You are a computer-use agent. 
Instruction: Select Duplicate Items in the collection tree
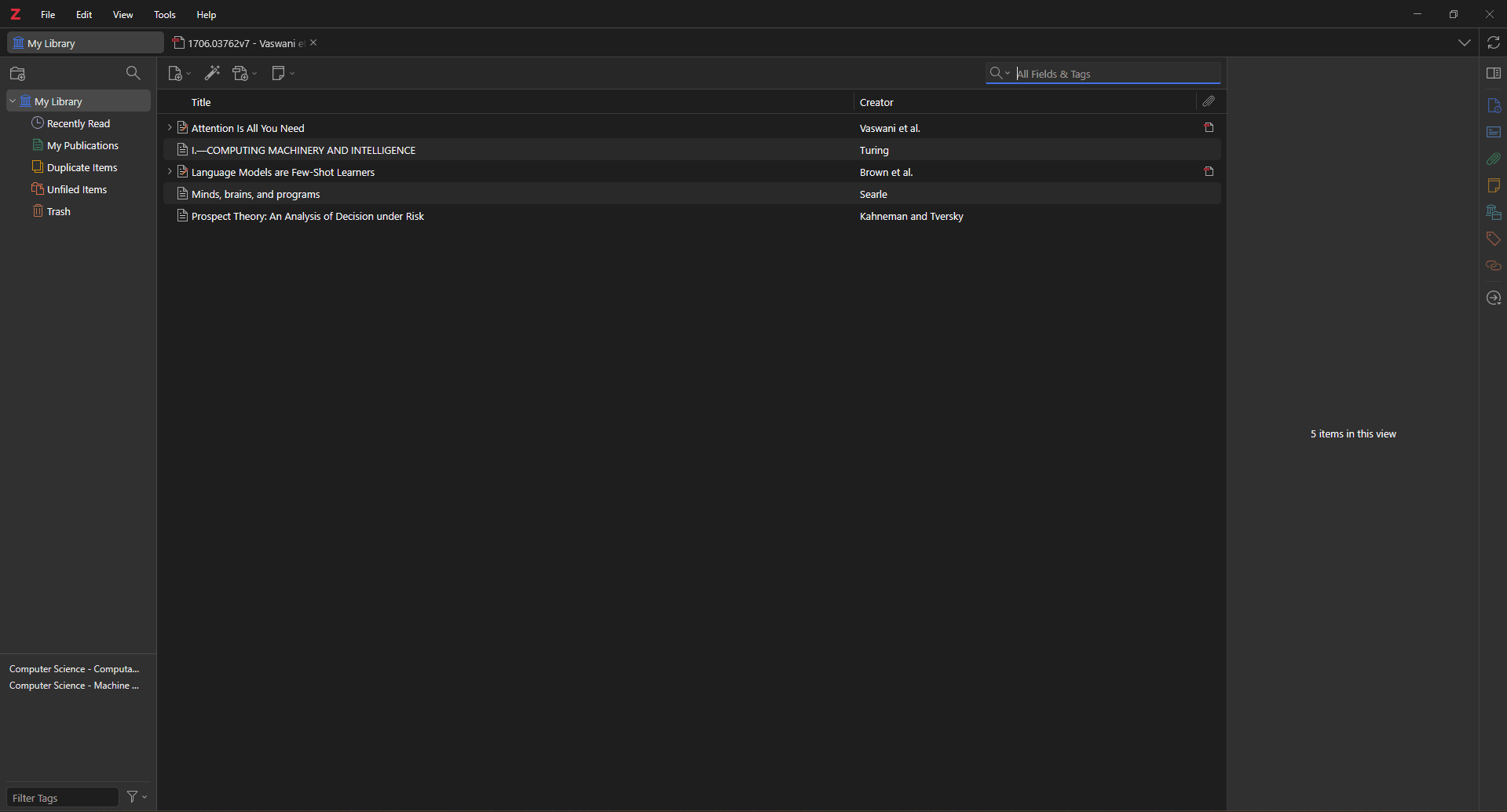pyautogui.click(x=82, y=168)
